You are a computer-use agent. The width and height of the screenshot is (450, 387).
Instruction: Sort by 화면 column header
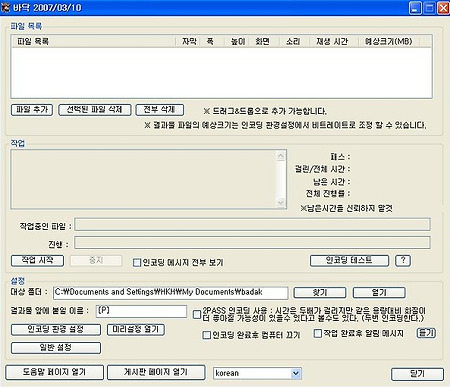(264, 41)
